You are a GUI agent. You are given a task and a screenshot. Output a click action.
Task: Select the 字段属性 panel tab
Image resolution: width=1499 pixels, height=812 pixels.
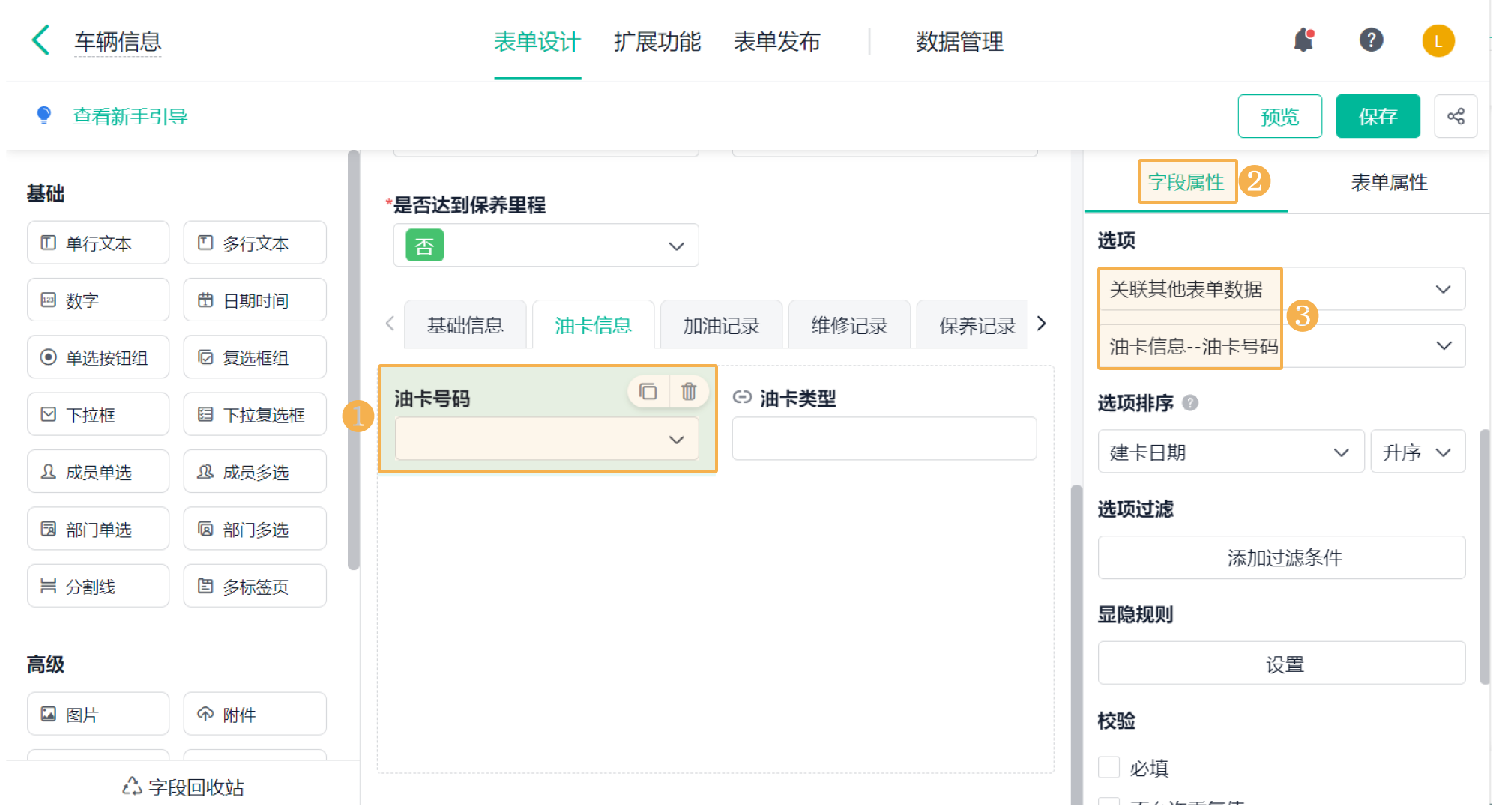[1186, 182]
